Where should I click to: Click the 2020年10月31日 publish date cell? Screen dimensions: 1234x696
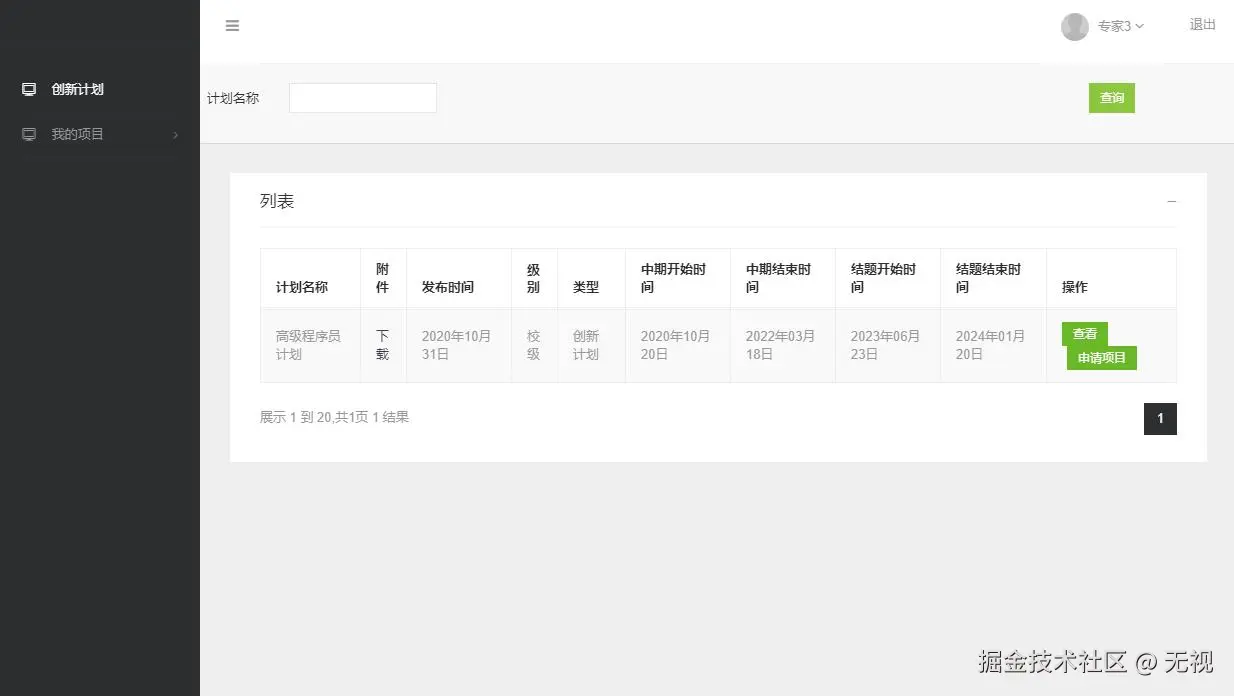(x=457, y=345)
